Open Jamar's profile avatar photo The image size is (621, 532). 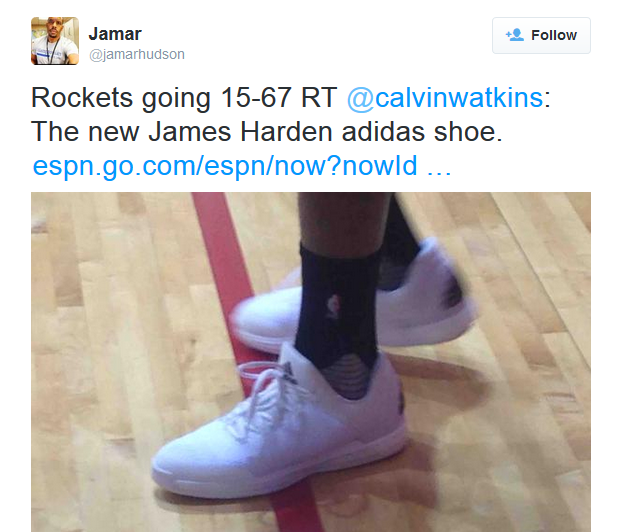tap(55, 41)
